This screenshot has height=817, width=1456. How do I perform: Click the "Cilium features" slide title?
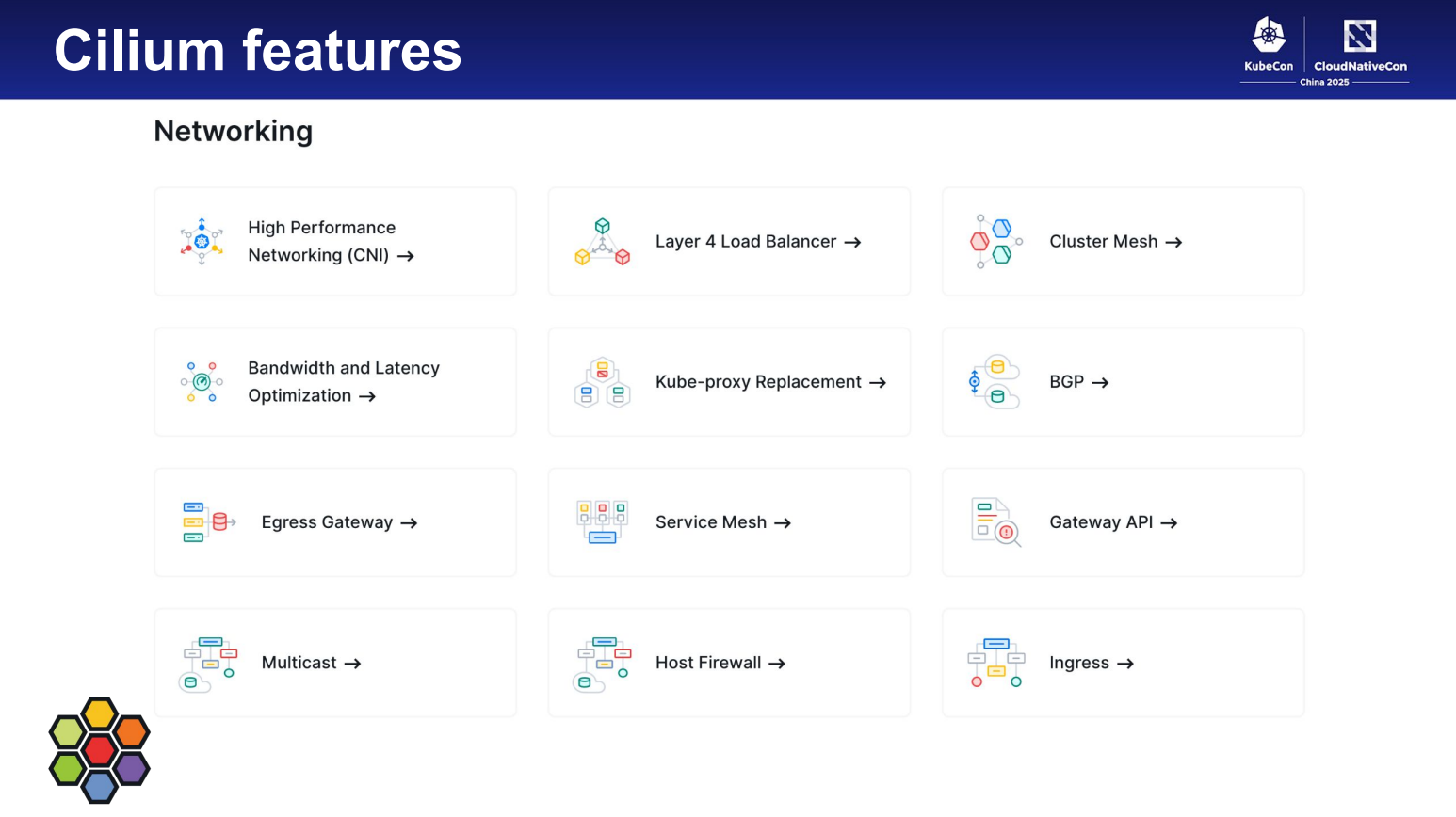click(x=258, y=50)
